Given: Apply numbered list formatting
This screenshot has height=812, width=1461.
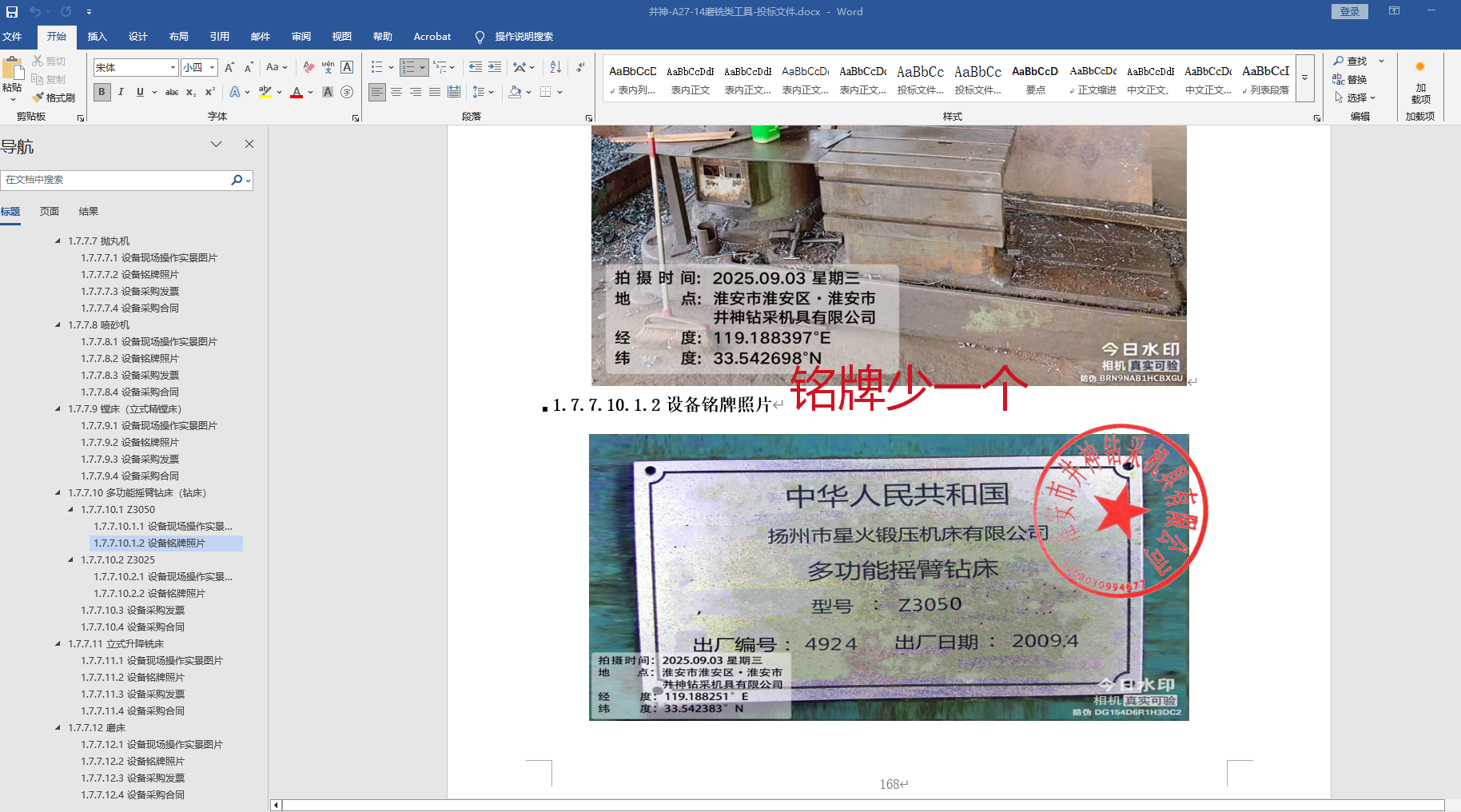Looking at the screenshot, I should pyautogui.click(x=408, y=67).
